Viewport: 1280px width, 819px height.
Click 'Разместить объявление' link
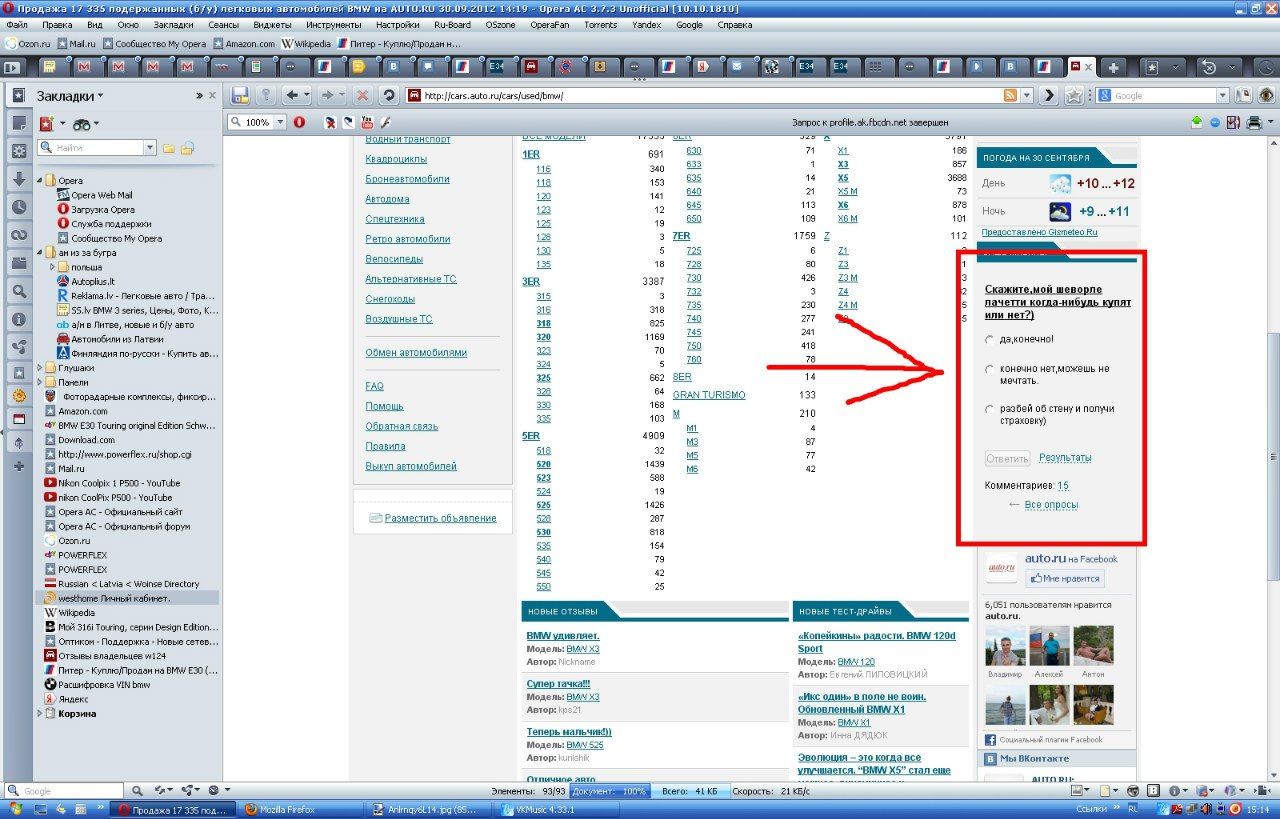[x=440, y=518]
